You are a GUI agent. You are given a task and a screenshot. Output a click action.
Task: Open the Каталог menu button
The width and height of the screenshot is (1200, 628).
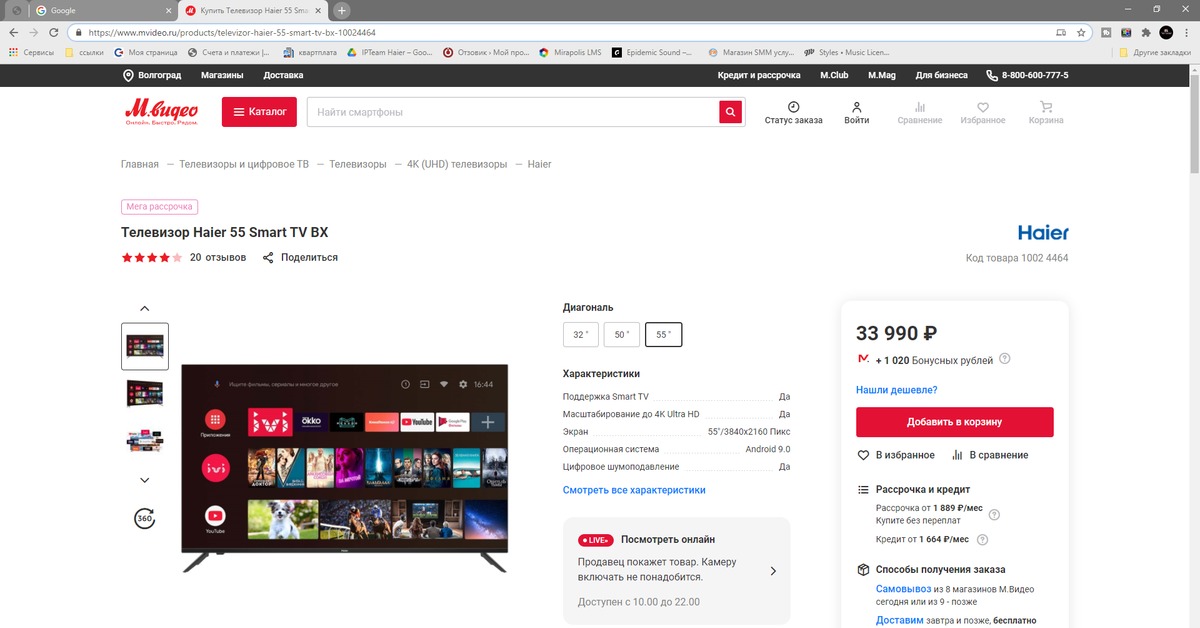[259, 112]
